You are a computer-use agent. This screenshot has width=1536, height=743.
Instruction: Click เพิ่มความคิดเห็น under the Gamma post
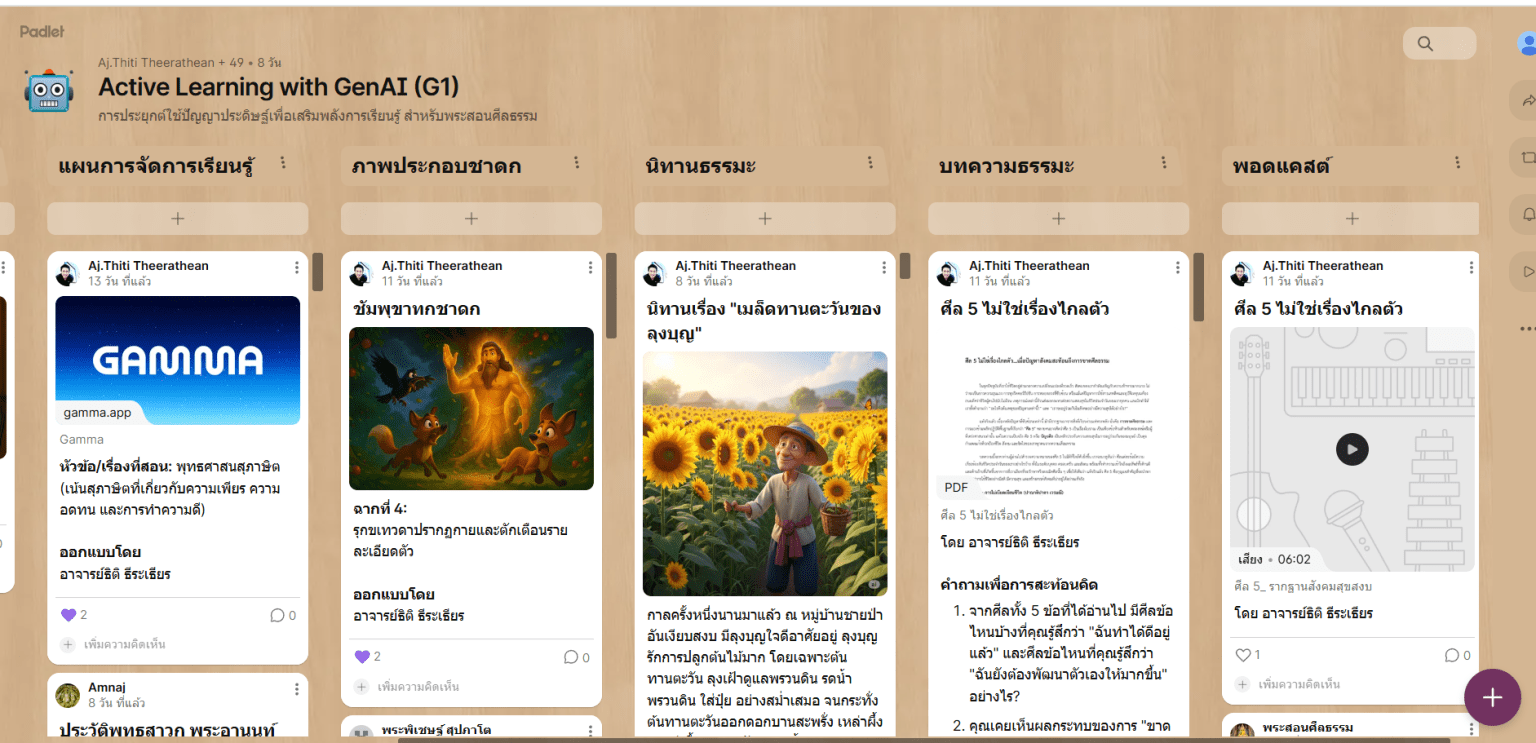point(124,645)
